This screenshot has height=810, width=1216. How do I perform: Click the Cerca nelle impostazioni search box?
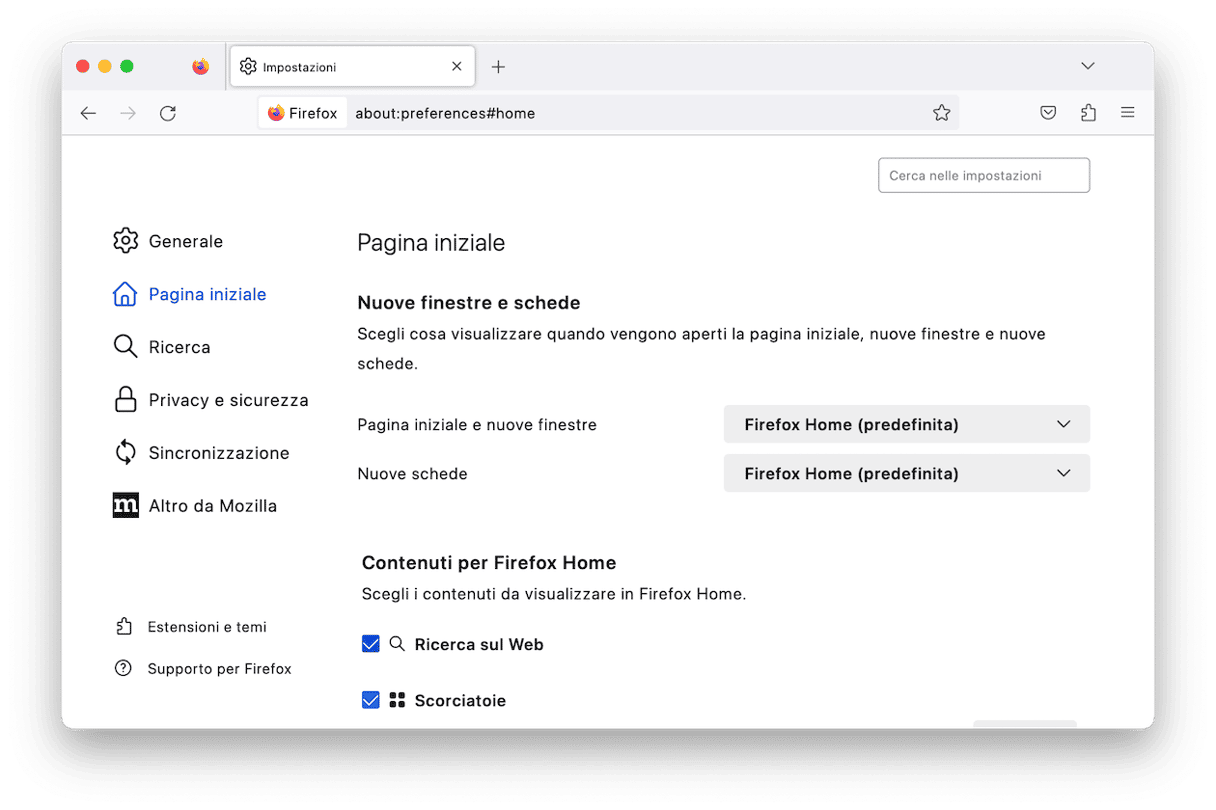click(x=984, y=175)
